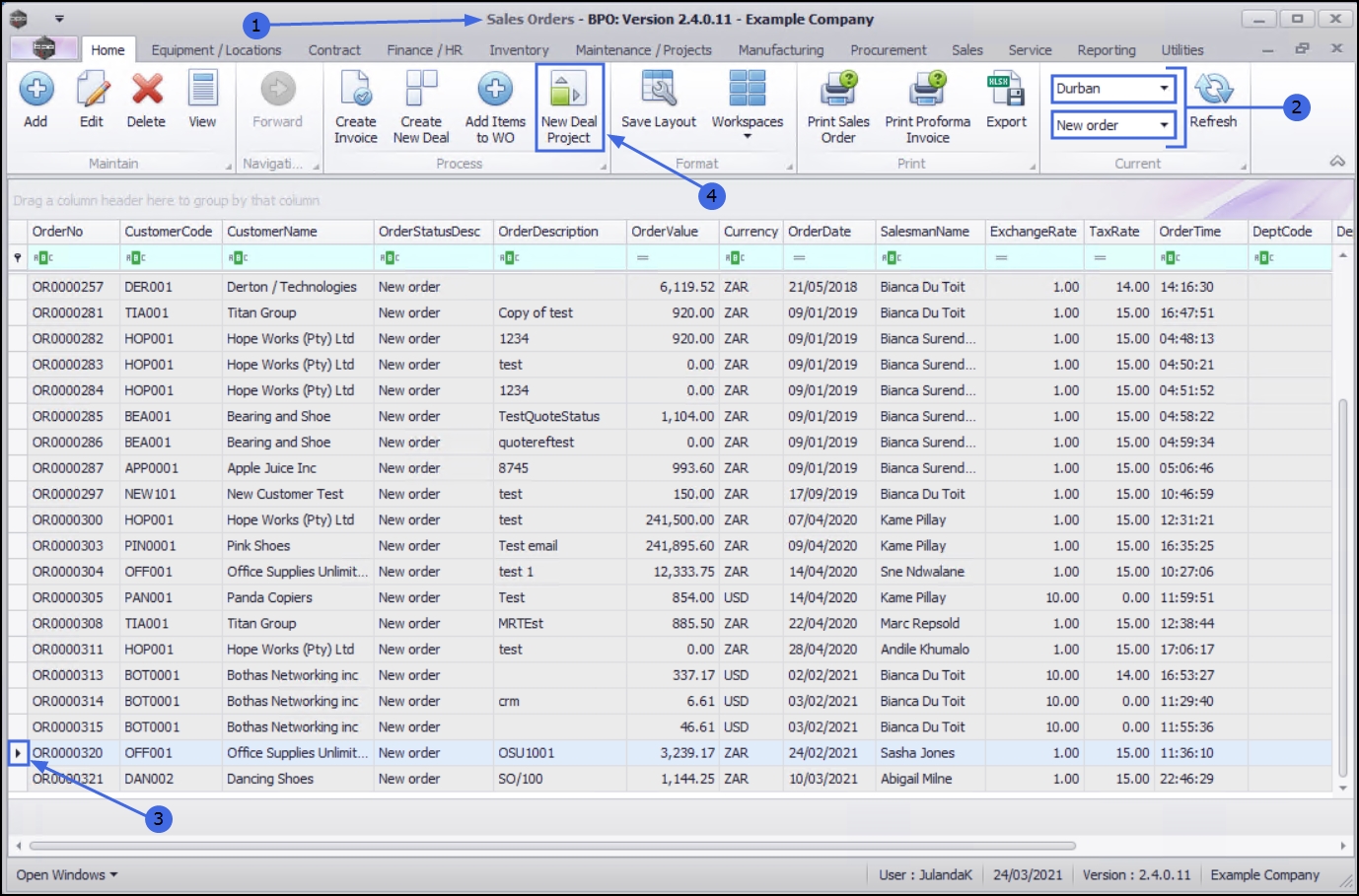Sort by the OrderDate column header
Image resolution: width=1359 pixels, height=896 pixels.
coord(829,232)
